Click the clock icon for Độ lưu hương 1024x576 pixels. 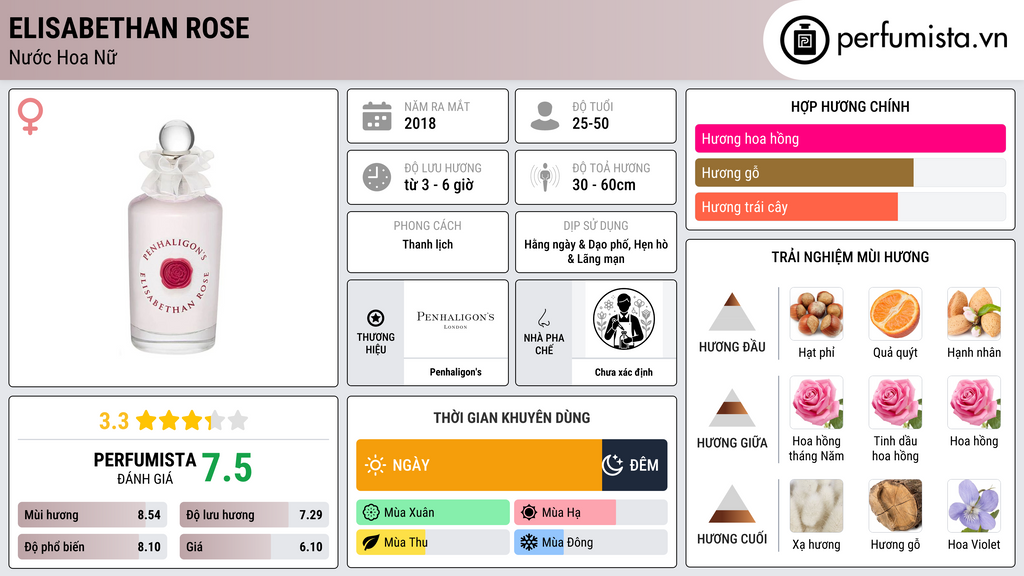[377, 177]
